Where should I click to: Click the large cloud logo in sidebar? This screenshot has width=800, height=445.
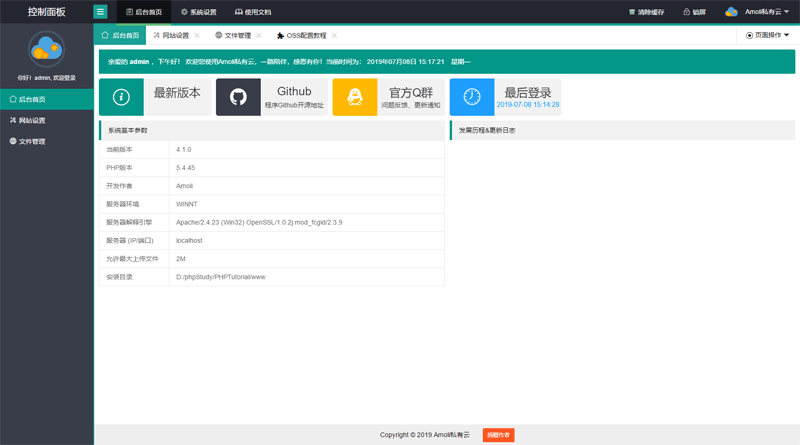(x=46, y=49)
